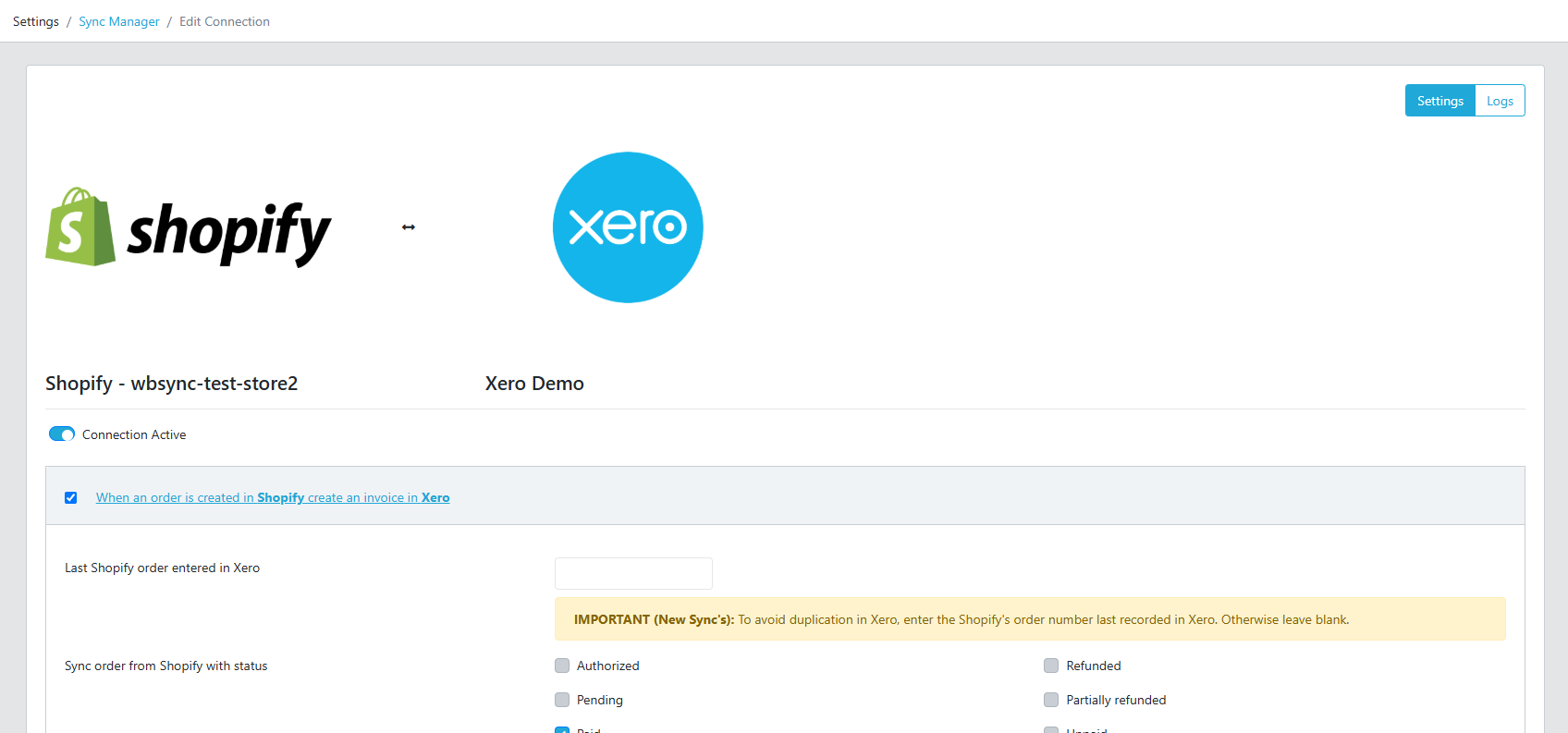Click the two-way sync arrow icon

(x=409, y=227)
